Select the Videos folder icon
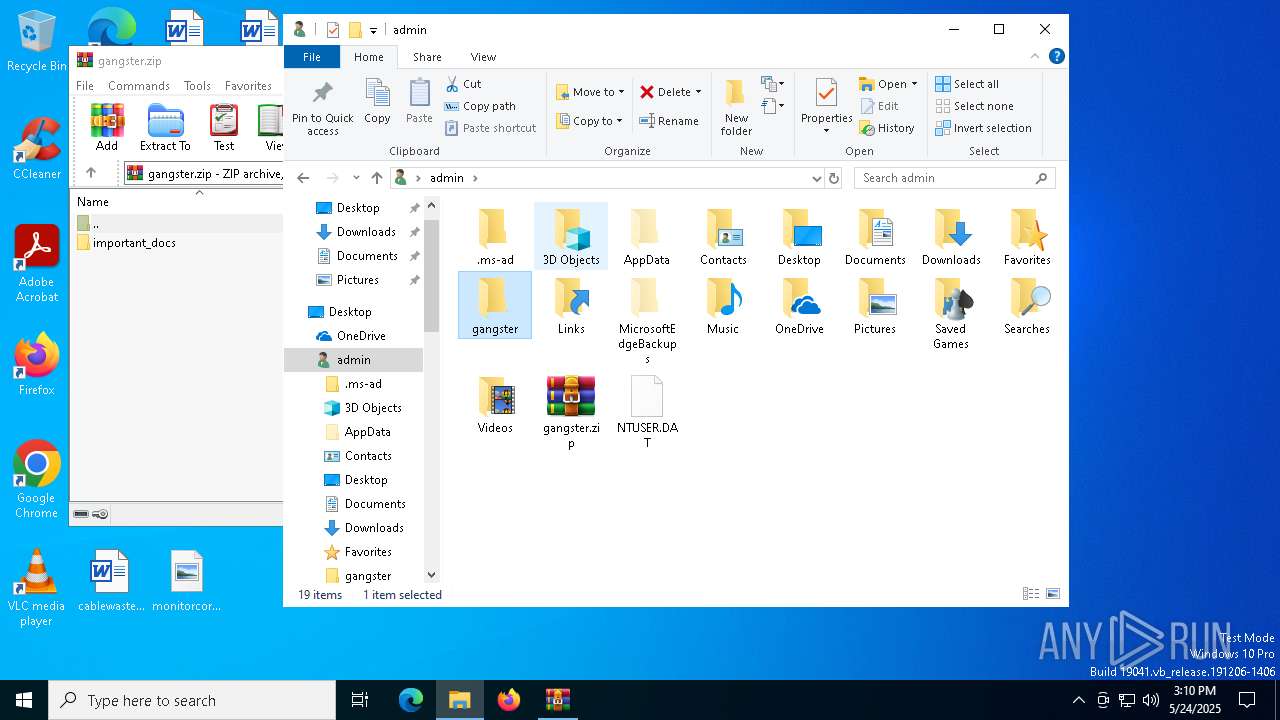This screenshot has width=1280, height=720. coord(495,405)
